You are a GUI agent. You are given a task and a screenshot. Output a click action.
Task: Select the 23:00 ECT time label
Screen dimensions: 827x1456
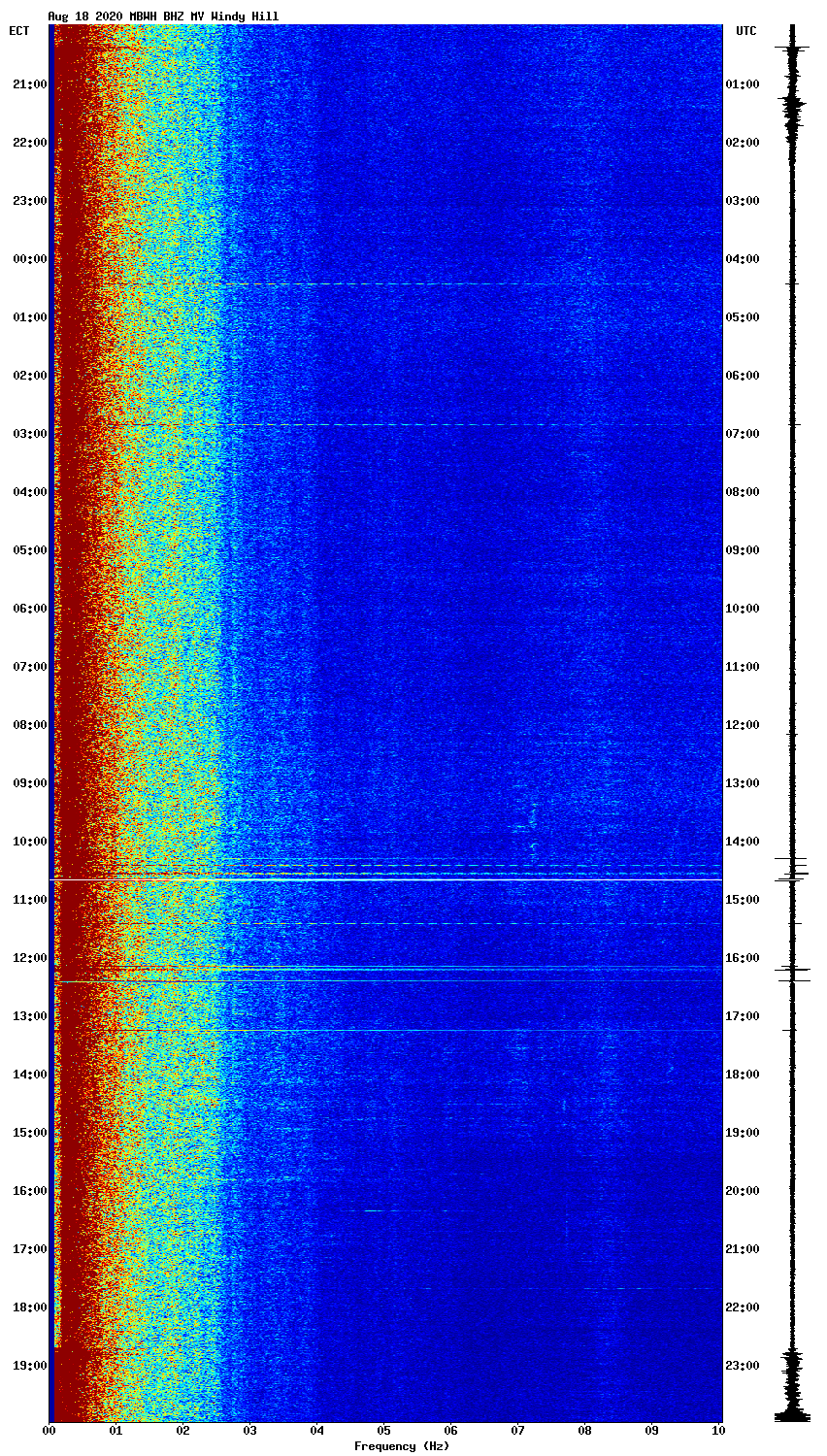30,201
